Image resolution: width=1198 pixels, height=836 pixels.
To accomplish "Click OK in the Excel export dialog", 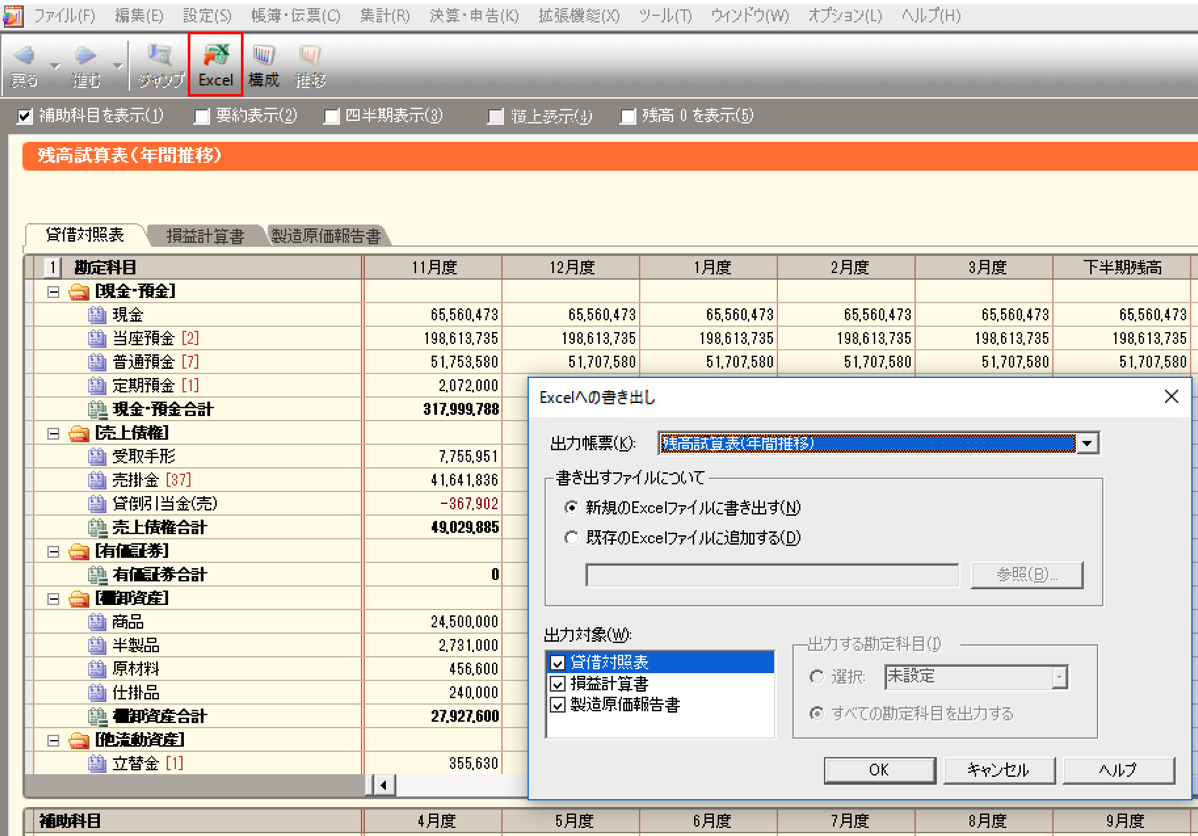I will [x=879, y=770].
